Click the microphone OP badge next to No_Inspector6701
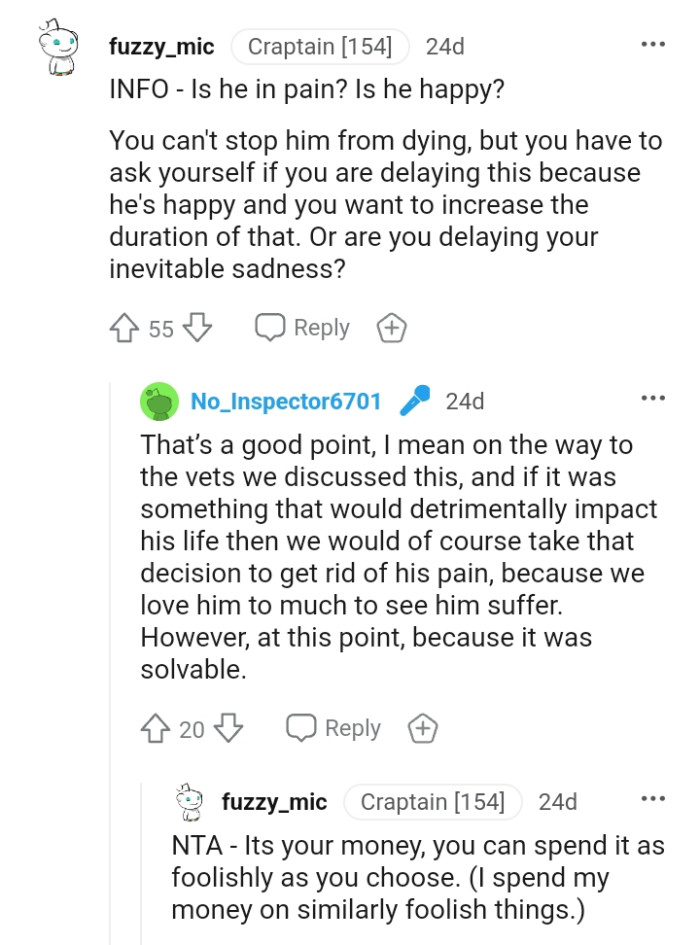This screenshot has height=945, width=700. [415, 400]
